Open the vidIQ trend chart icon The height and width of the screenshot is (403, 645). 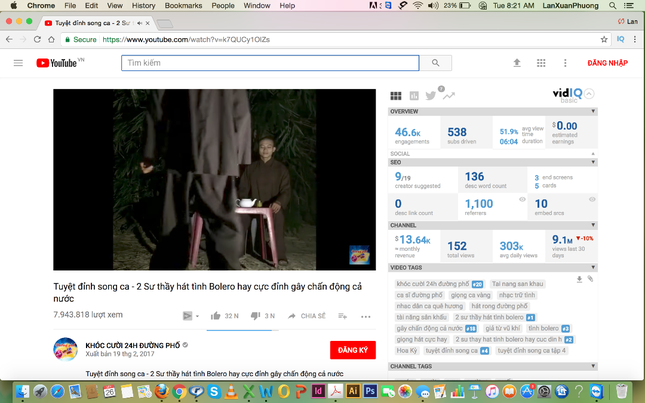[x=448, y=97]
